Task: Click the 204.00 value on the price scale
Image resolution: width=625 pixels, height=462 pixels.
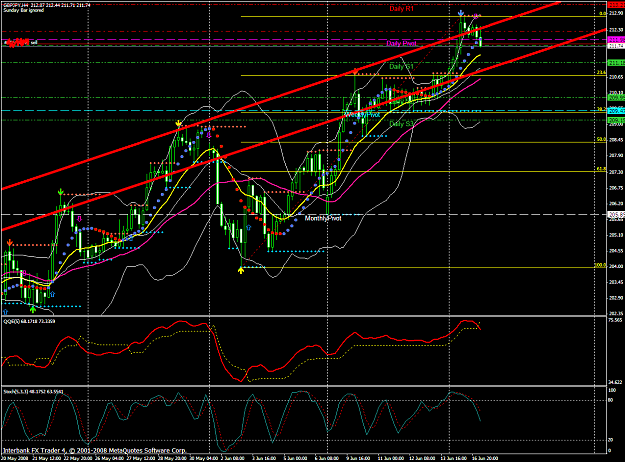Action: click(x=616, y=266)
